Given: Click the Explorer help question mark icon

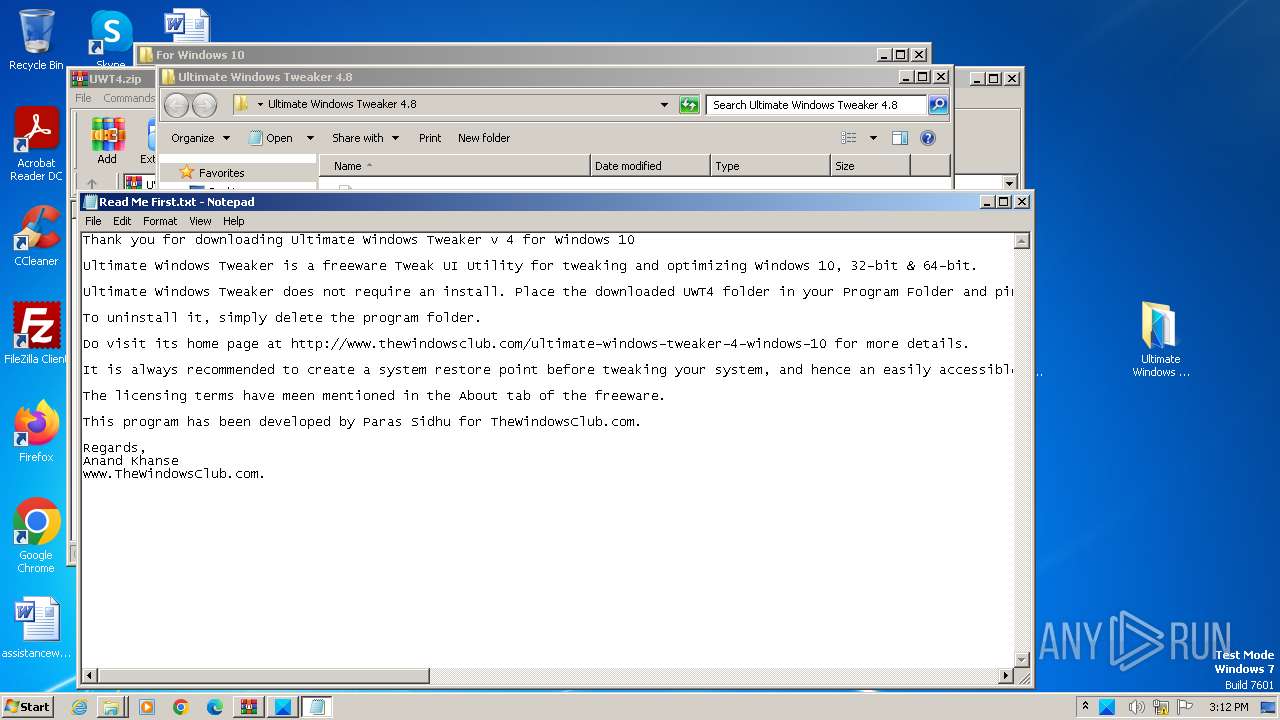Looking at the screenshot, I should pyautogui.click(x=927, y=138).
